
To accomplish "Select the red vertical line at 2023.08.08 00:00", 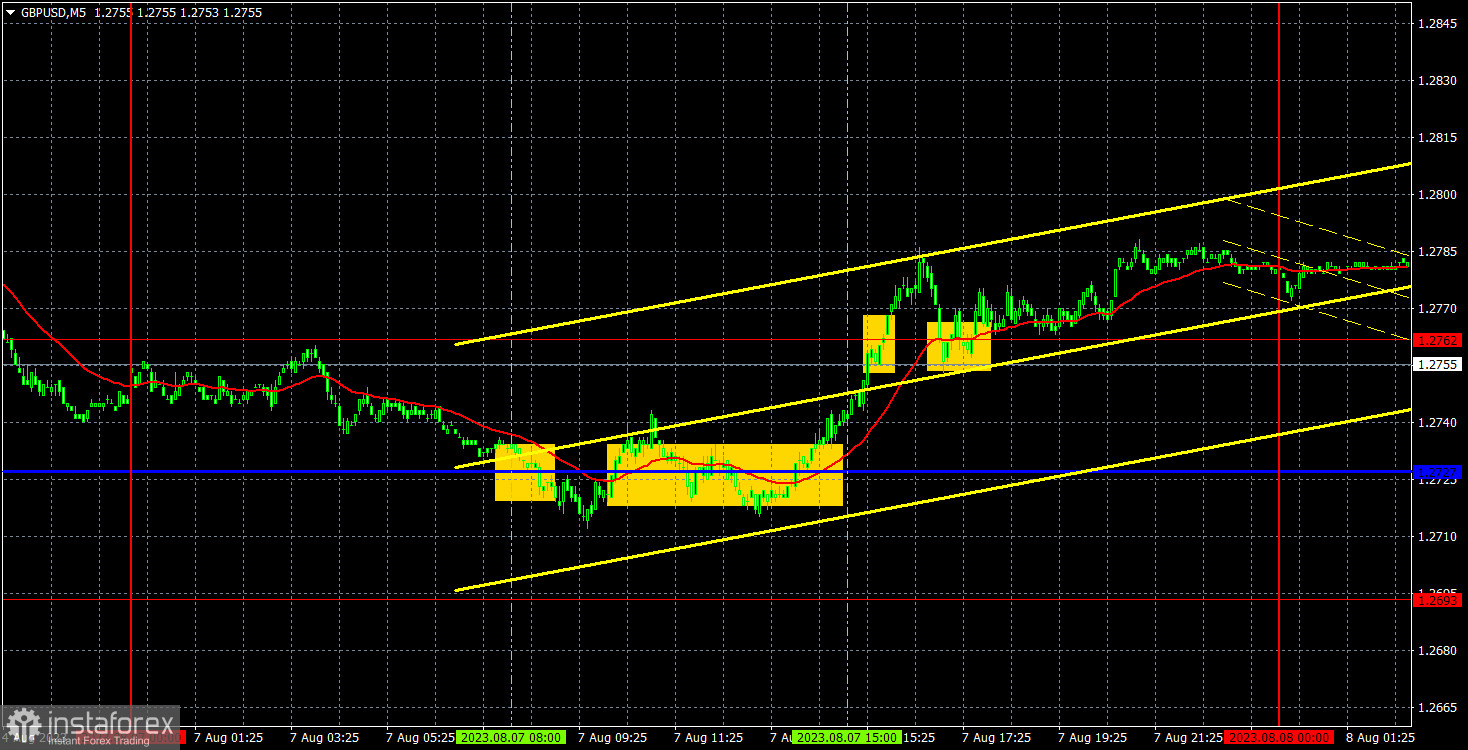I will pos(1279,365).
